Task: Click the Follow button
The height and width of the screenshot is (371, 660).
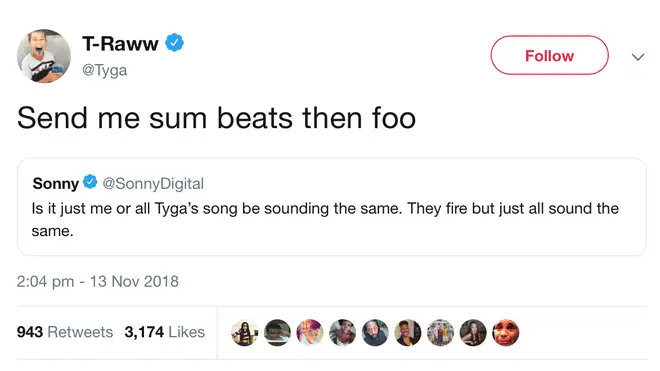Action: [549, 56]
